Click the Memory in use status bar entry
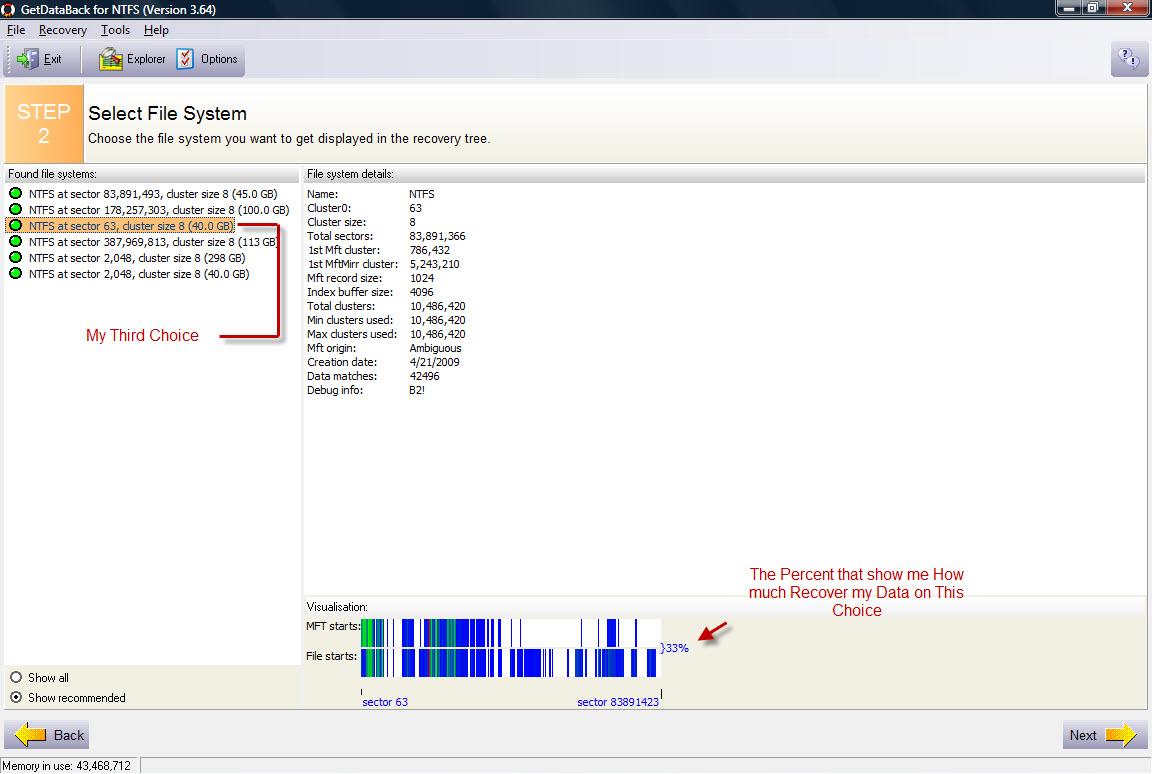This screenshot has width=1152, height=774. [67, 766]
